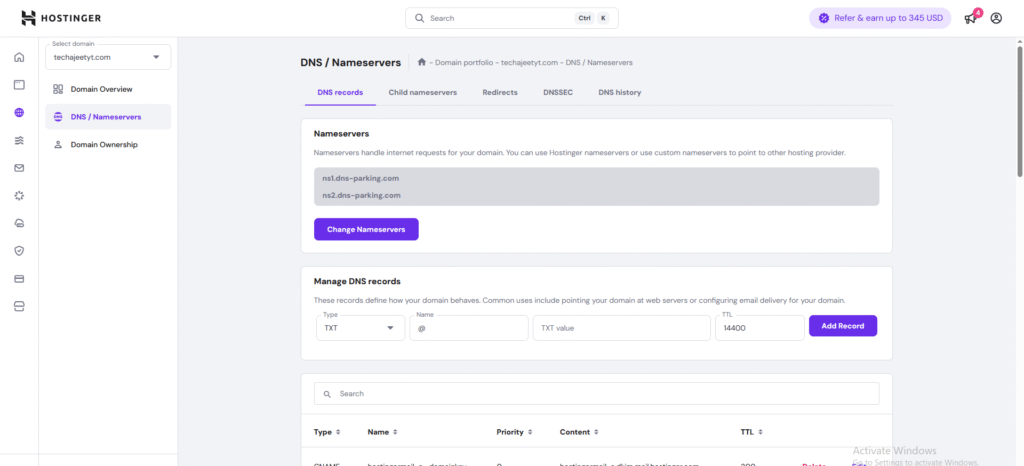Viewport: 1024px width, 466px height.
Task: Click the home icon in breadcrumb
Action: point(423,62)
